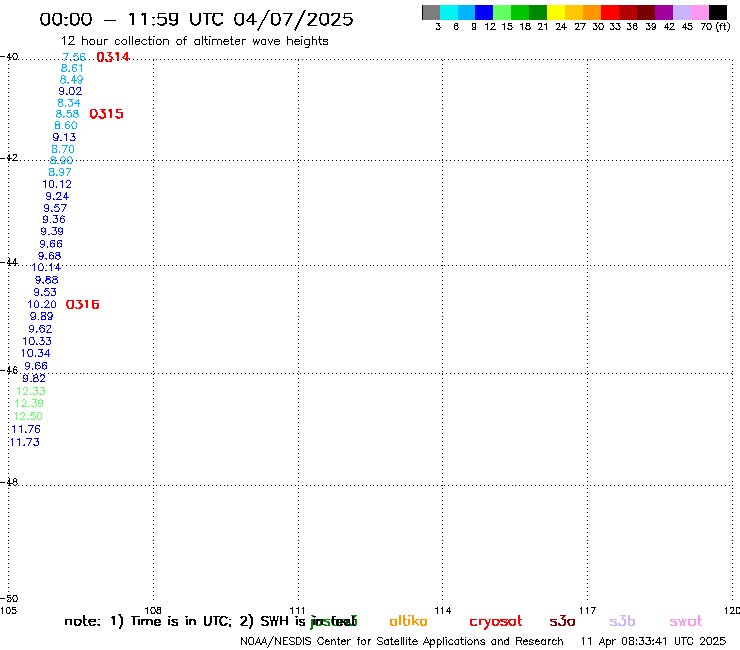This screenshot has width=740, height=650.
Task: Click the wave height value 9.68
Action: click(x=50, y=256)
